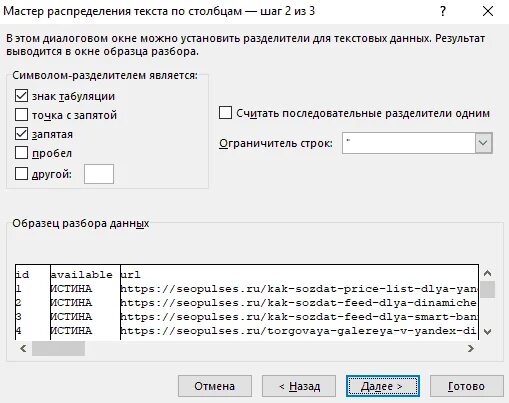Image resolution: width=509 pixels, height=403 pixels.
Task: Click the horizontal scrollbar thumb in preview
Action: [x=58, y=349]
